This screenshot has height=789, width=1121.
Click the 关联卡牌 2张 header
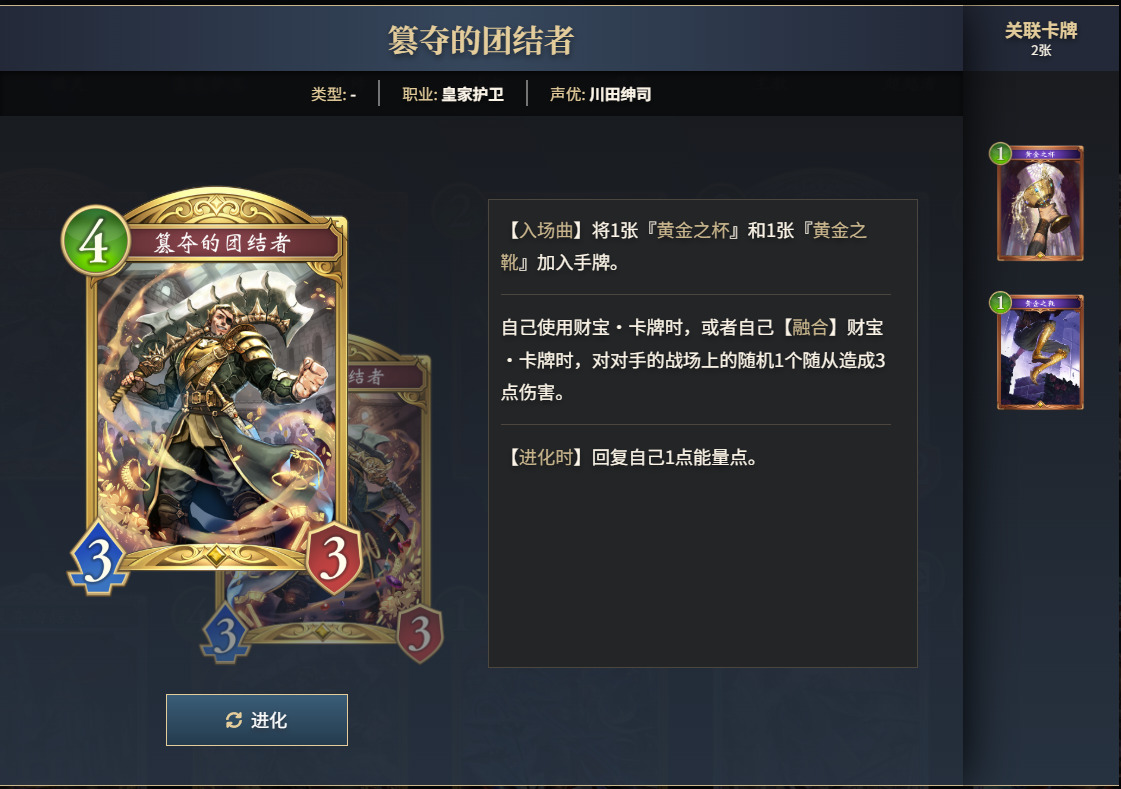tap(1041, 39)
